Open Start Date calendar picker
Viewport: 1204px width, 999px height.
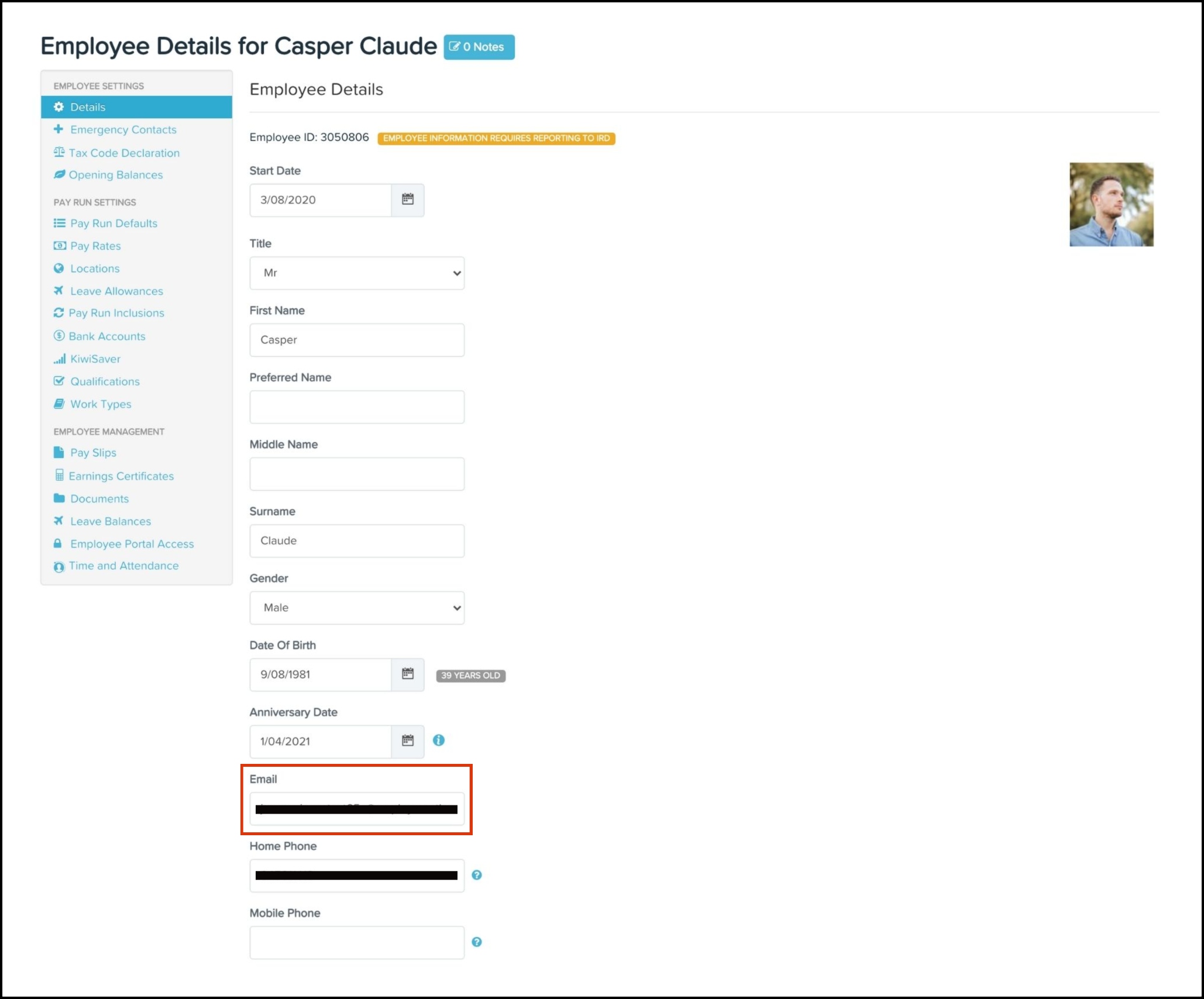407,200
